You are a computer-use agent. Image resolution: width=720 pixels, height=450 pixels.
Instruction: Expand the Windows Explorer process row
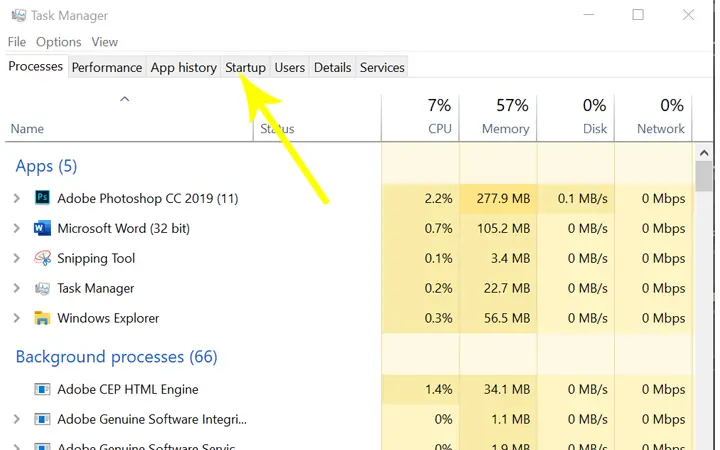coord(17,318)
